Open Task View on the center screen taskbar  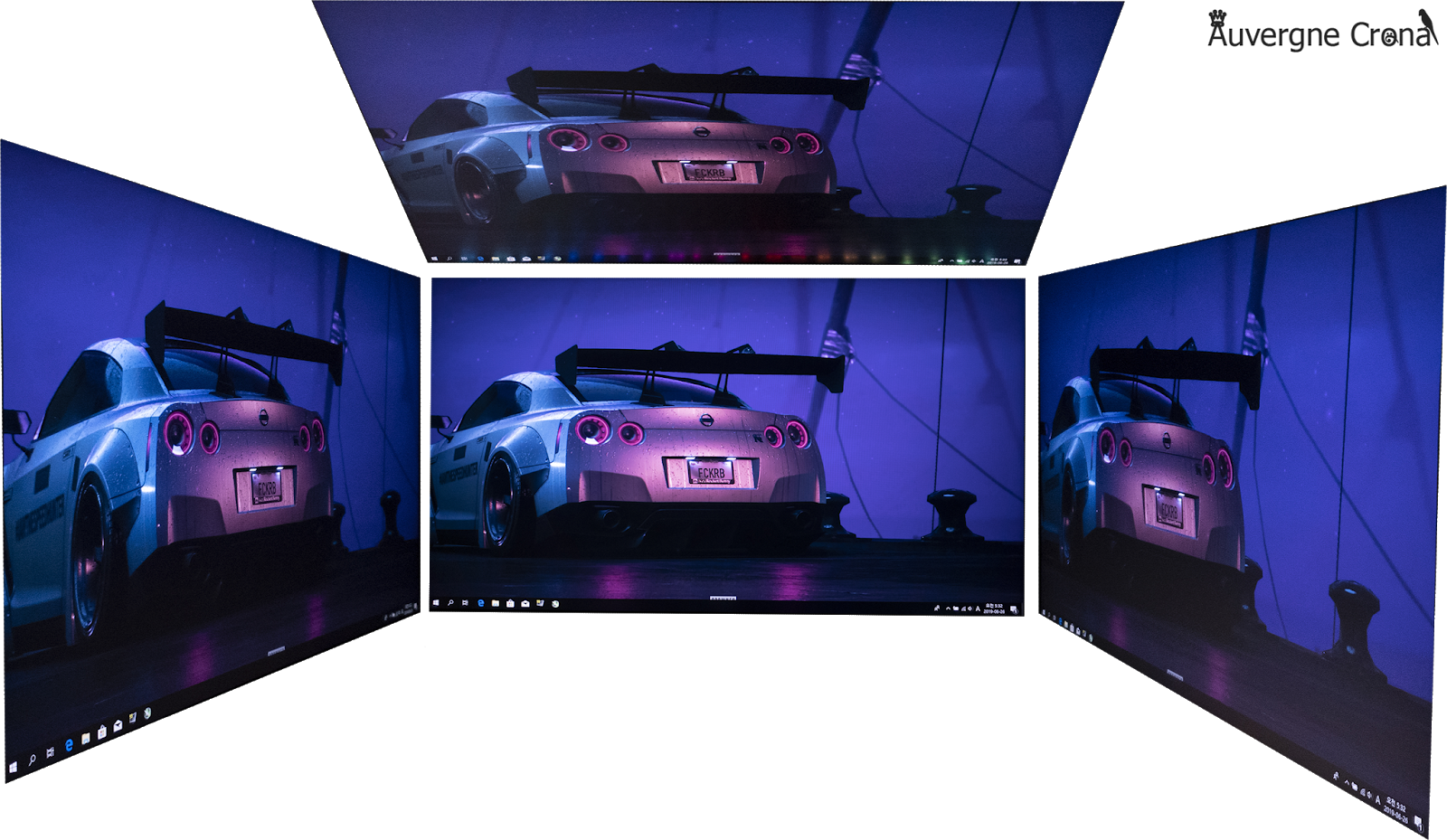pyautogui.click(x=465, y=602)
